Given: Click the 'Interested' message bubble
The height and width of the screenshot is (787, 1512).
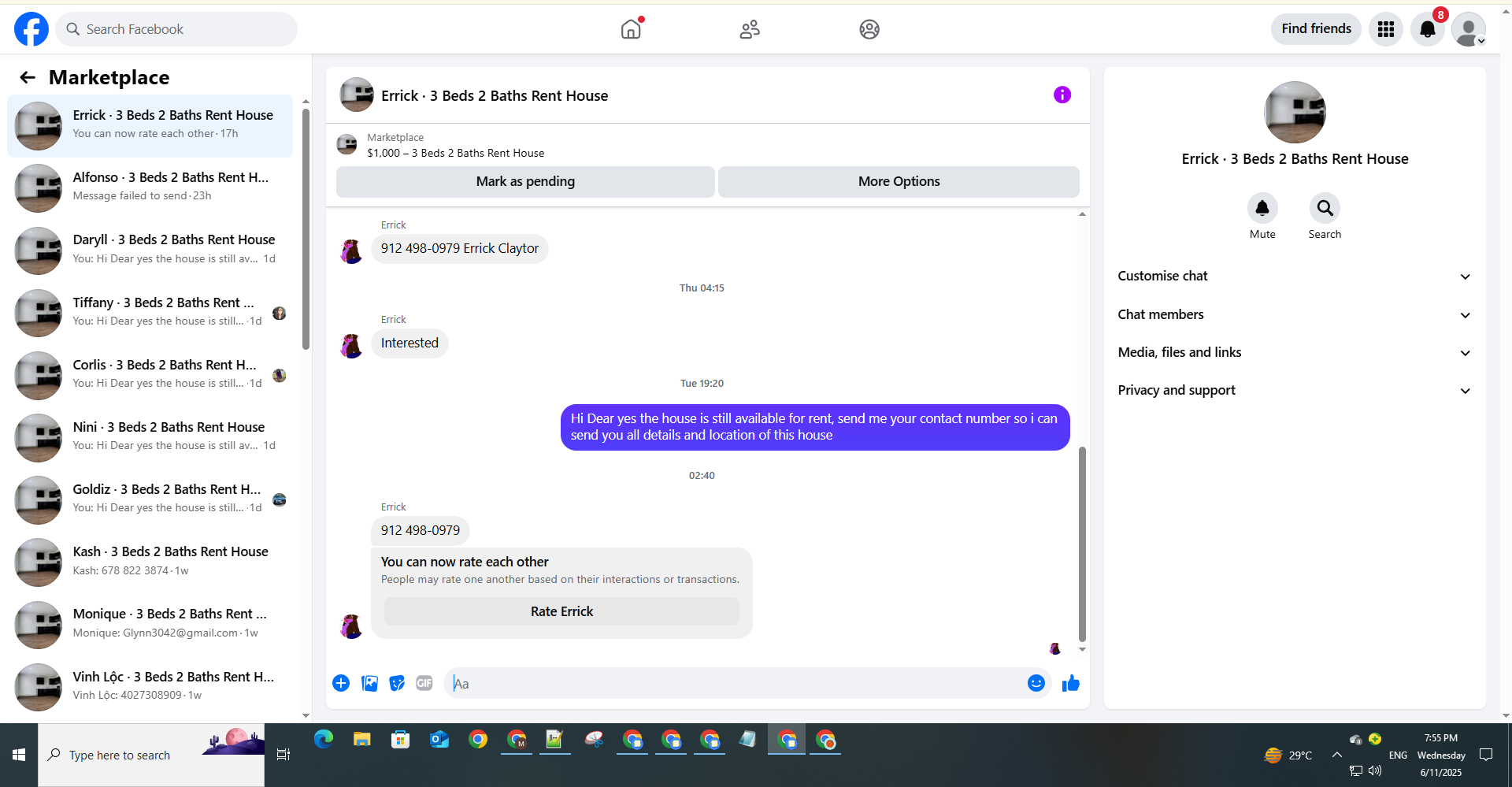Looking at the screenshot, I should pos(409,343).
